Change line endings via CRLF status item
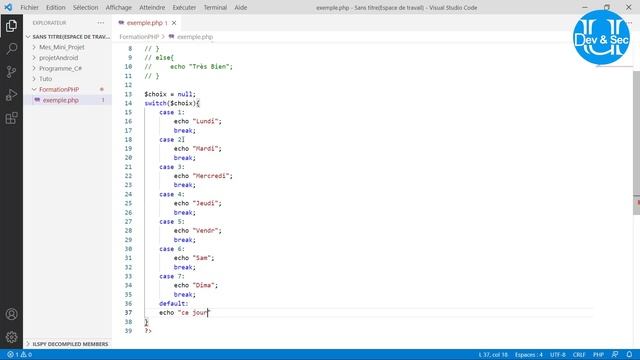 click(579, 355)
